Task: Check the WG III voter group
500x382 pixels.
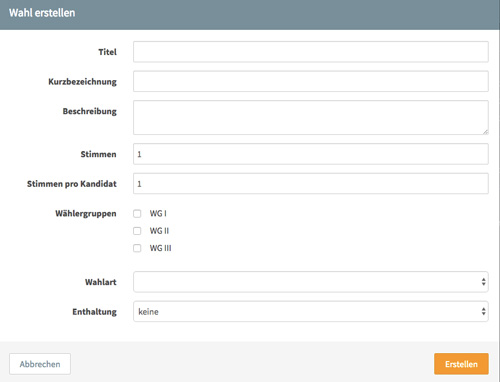Action: 137,248
